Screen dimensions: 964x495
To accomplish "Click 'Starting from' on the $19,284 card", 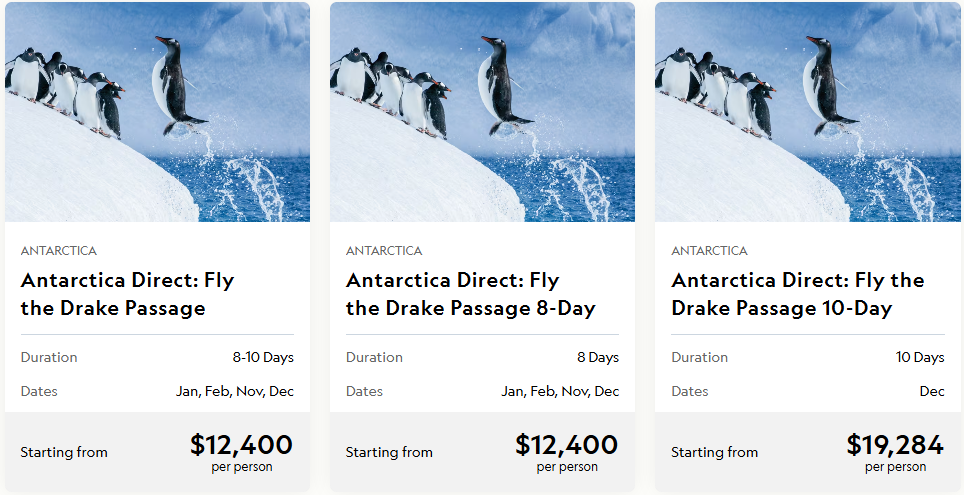I will pos(714,452).
